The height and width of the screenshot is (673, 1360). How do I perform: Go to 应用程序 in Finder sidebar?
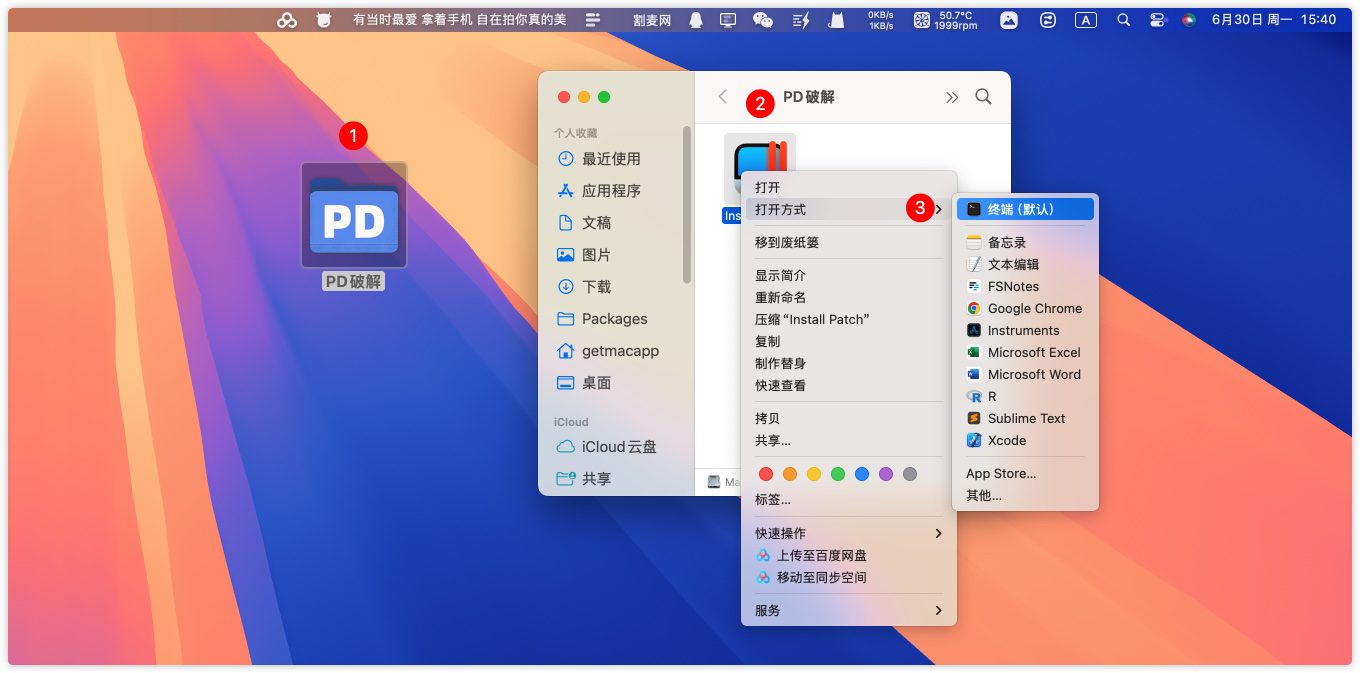pos(611,191)
